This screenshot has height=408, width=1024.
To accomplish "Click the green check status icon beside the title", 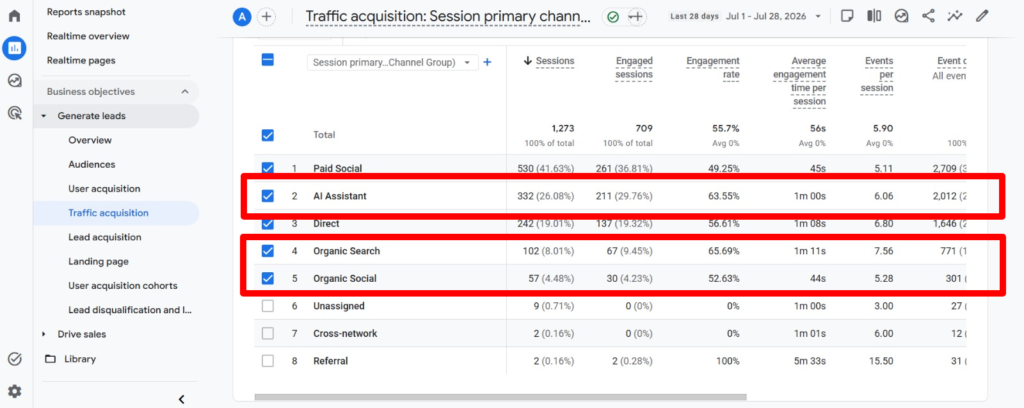I will [x=613, y=17].
